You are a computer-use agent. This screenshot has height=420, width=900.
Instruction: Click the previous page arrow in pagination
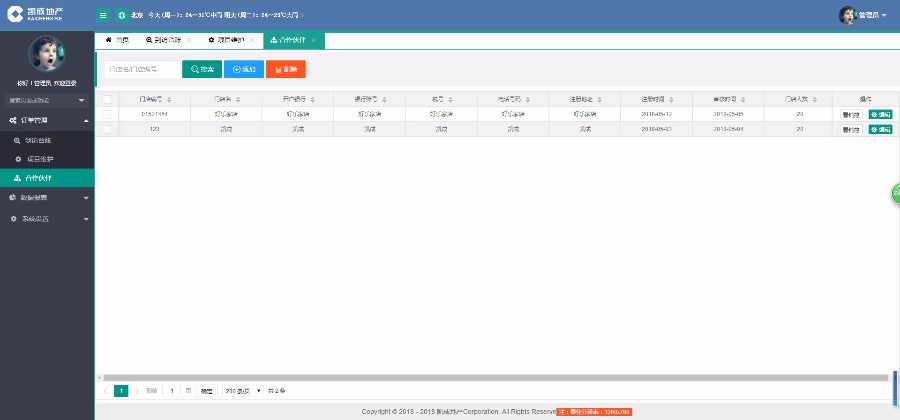(106, 391)
